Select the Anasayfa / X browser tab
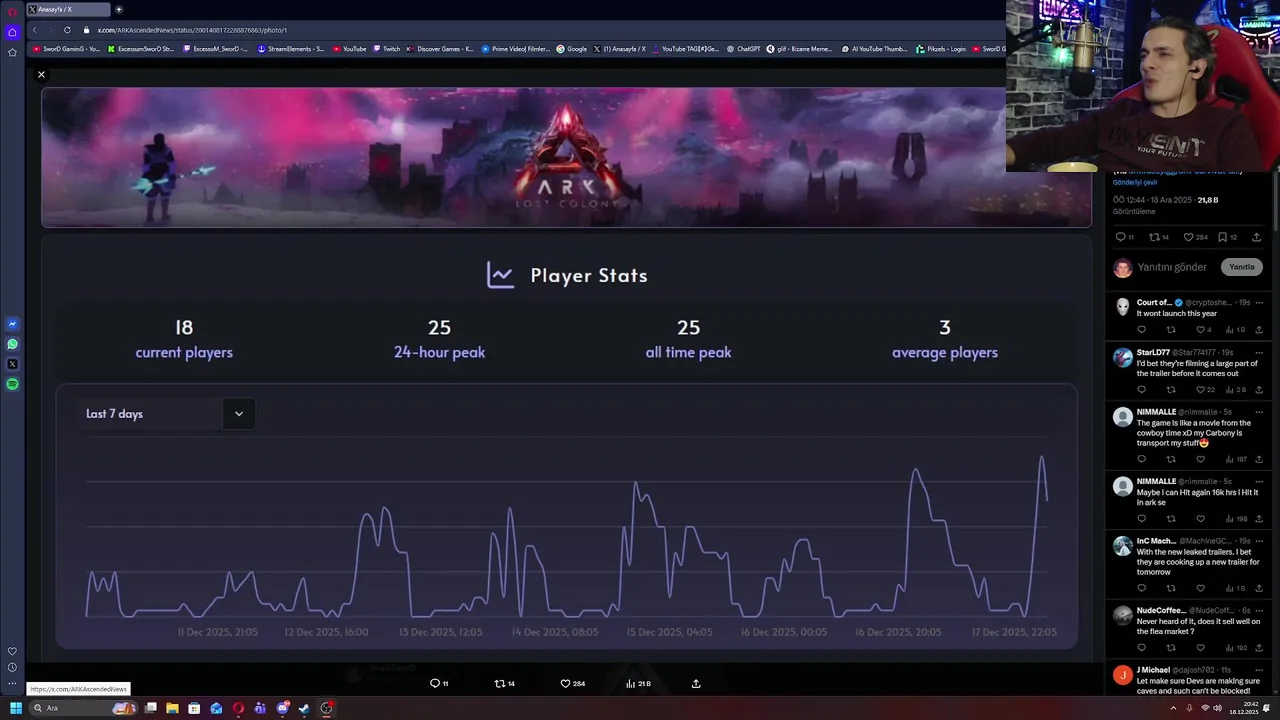The width and height of the screenshot is (1280, 720). click(68, 9)
